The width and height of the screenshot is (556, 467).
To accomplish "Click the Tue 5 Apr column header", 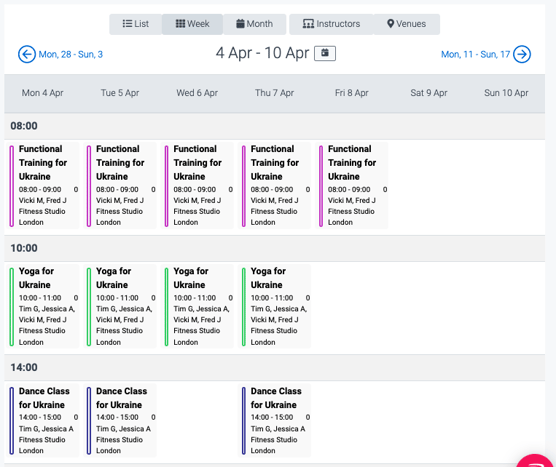I will coord(120,93).
